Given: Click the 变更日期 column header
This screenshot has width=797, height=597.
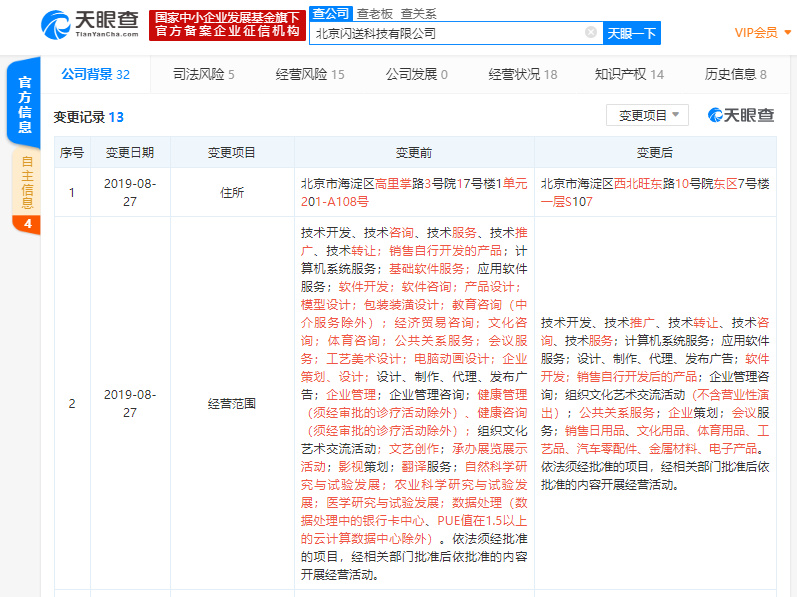Looking at the screenshot, I should click(130, 153).
